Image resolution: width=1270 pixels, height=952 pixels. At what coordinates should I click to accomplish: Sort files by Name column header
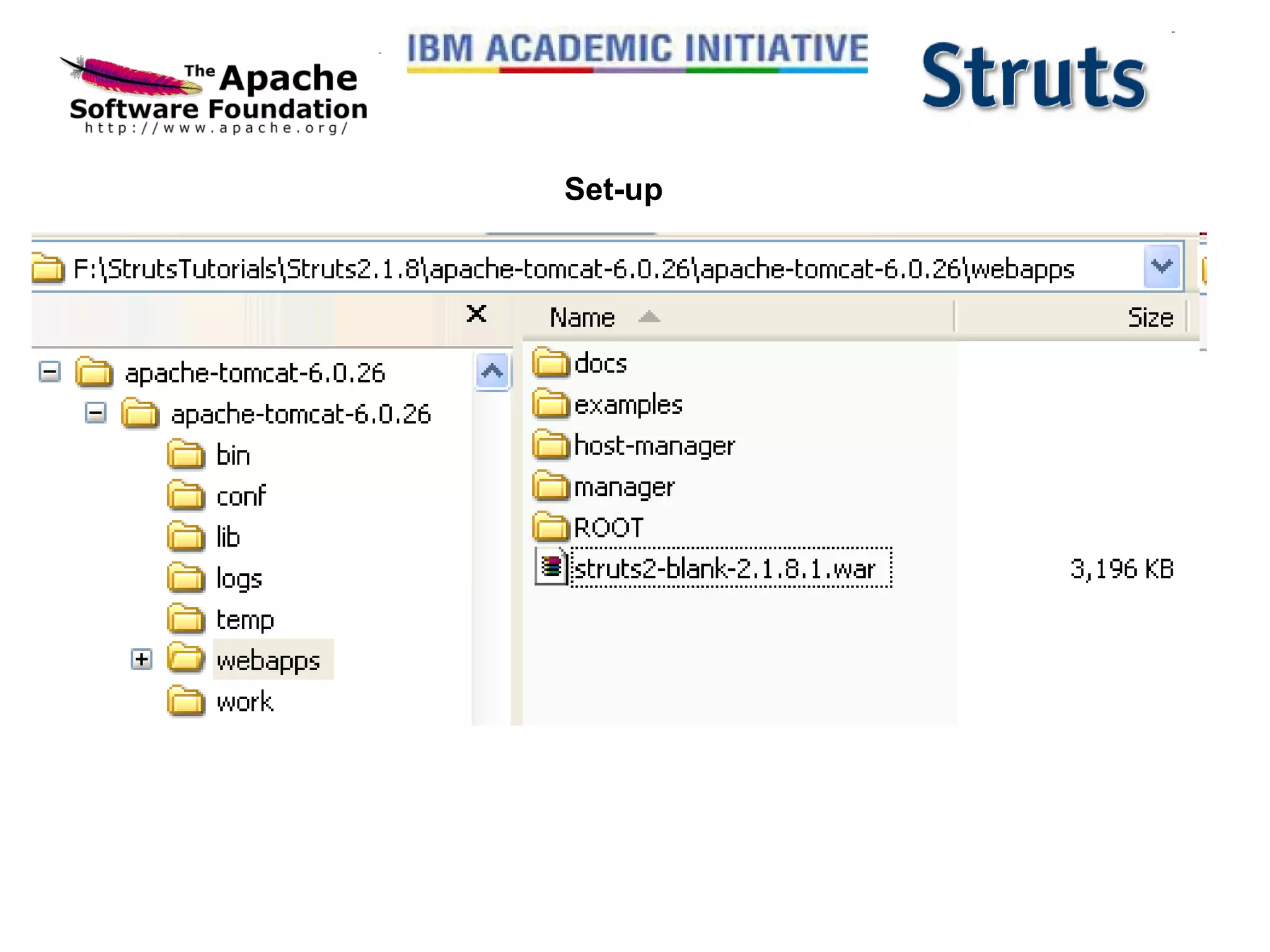pos(582,317)
